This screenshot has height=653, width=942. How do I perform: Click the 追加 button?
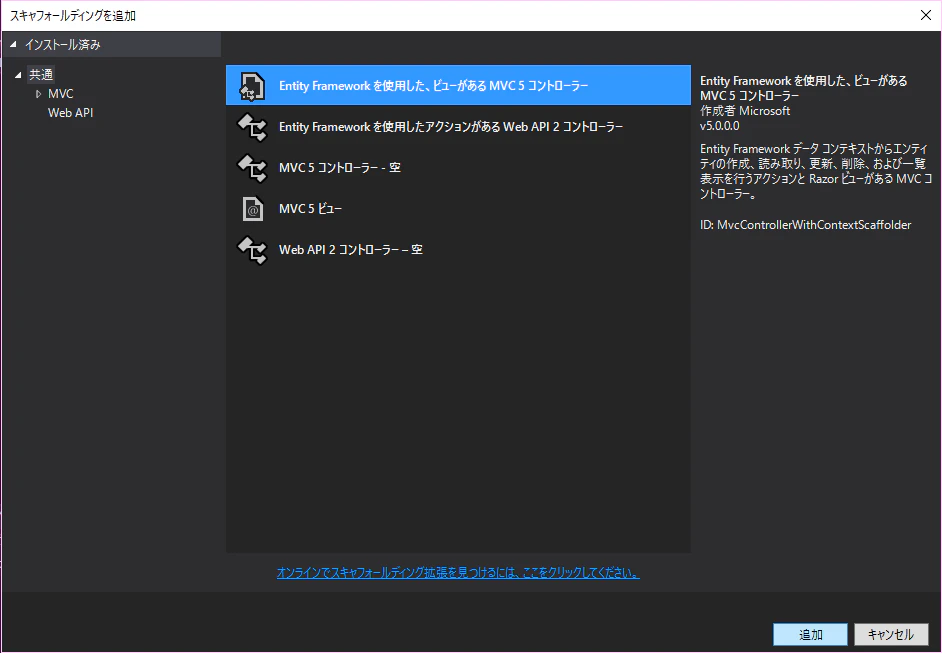[x=810, y=634]
